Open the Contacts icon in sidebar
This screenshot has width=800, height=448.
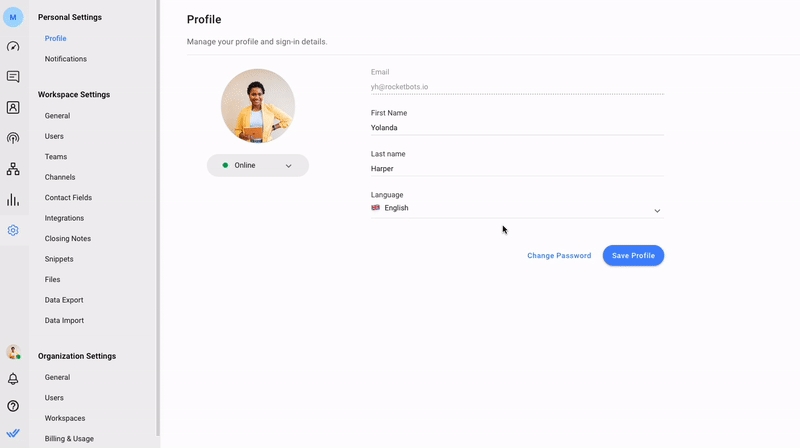[x=13, y=107]
